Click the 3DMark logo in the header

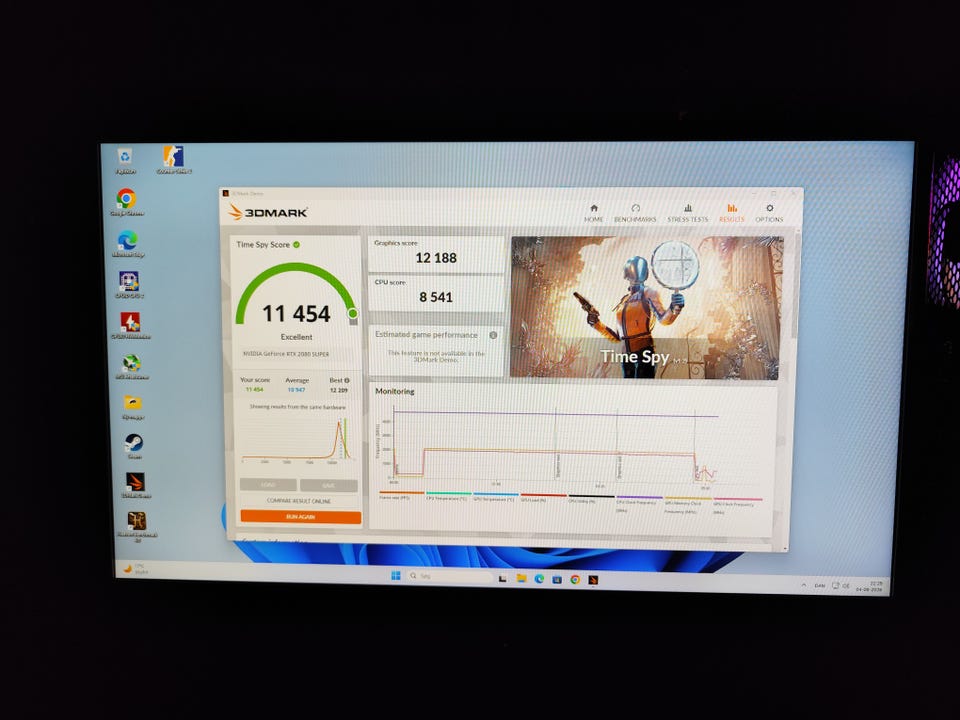(x=268, y=212)
